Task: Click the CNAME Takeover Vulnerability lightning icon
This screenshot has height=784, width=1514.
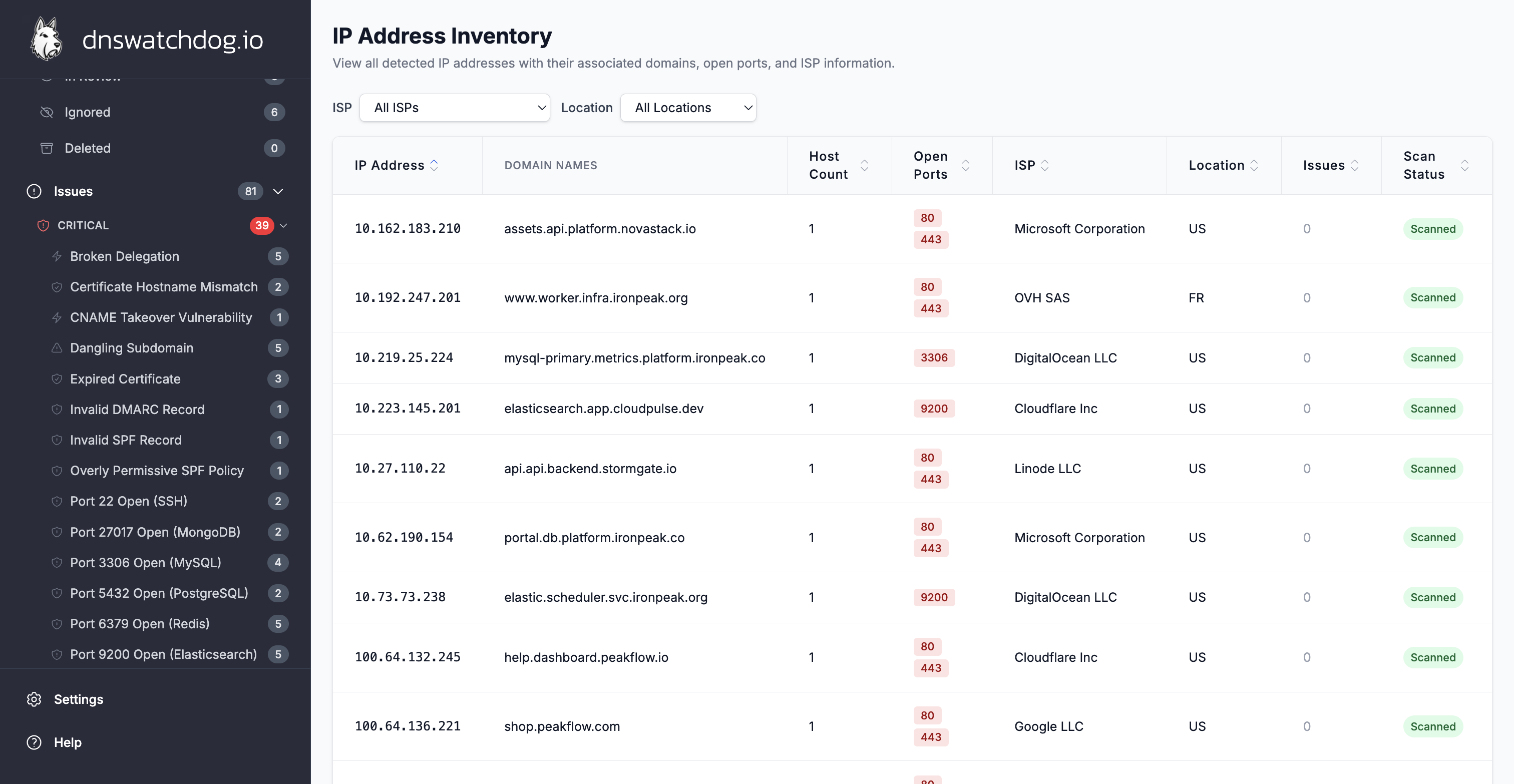Action: 57,317
